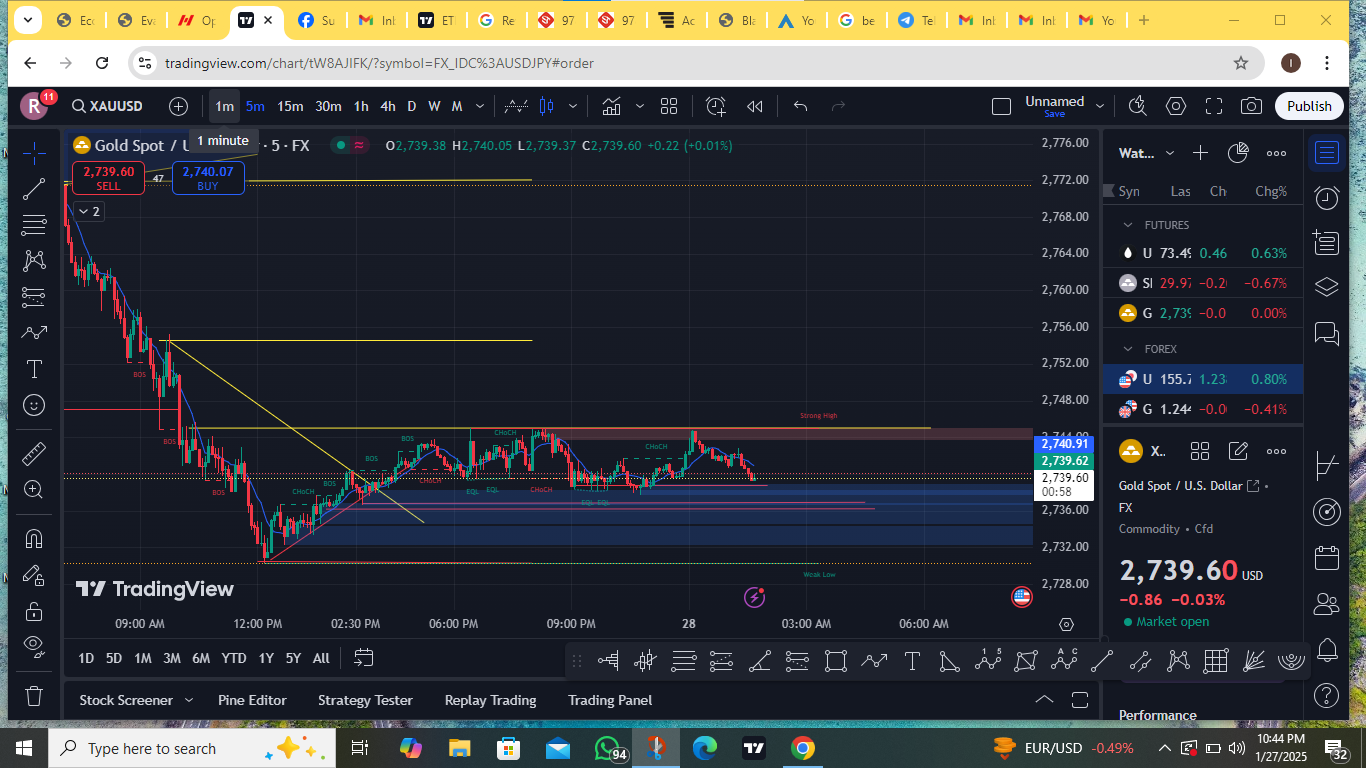Take a chart snapshot with camera icon
1366x768 pixels.
pos(1251,106)
